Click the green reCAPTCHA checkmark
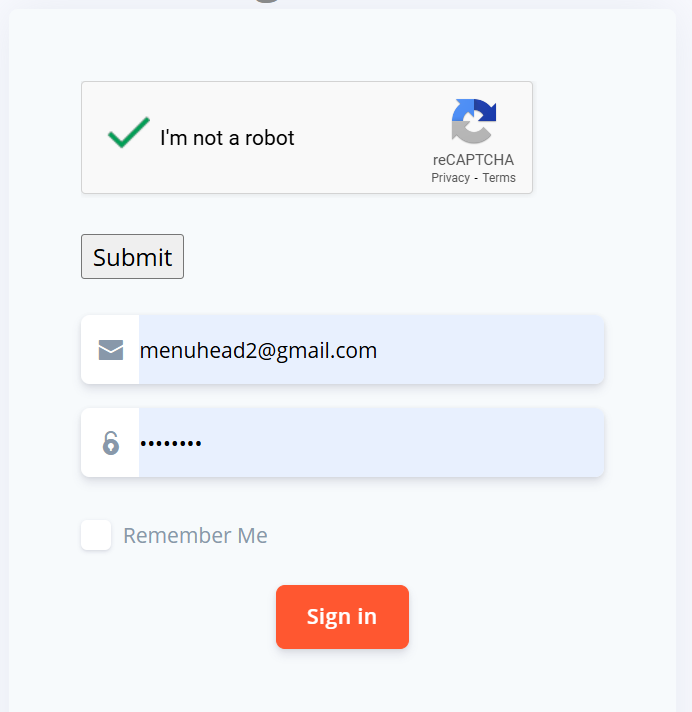Screen dimensions: 692x712 [x=128, y=133]
